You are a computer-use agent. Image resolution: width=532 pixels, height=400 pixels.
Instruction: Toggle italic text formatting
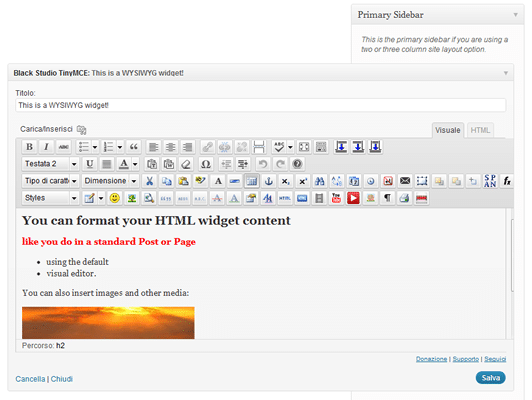pos(46,147)
